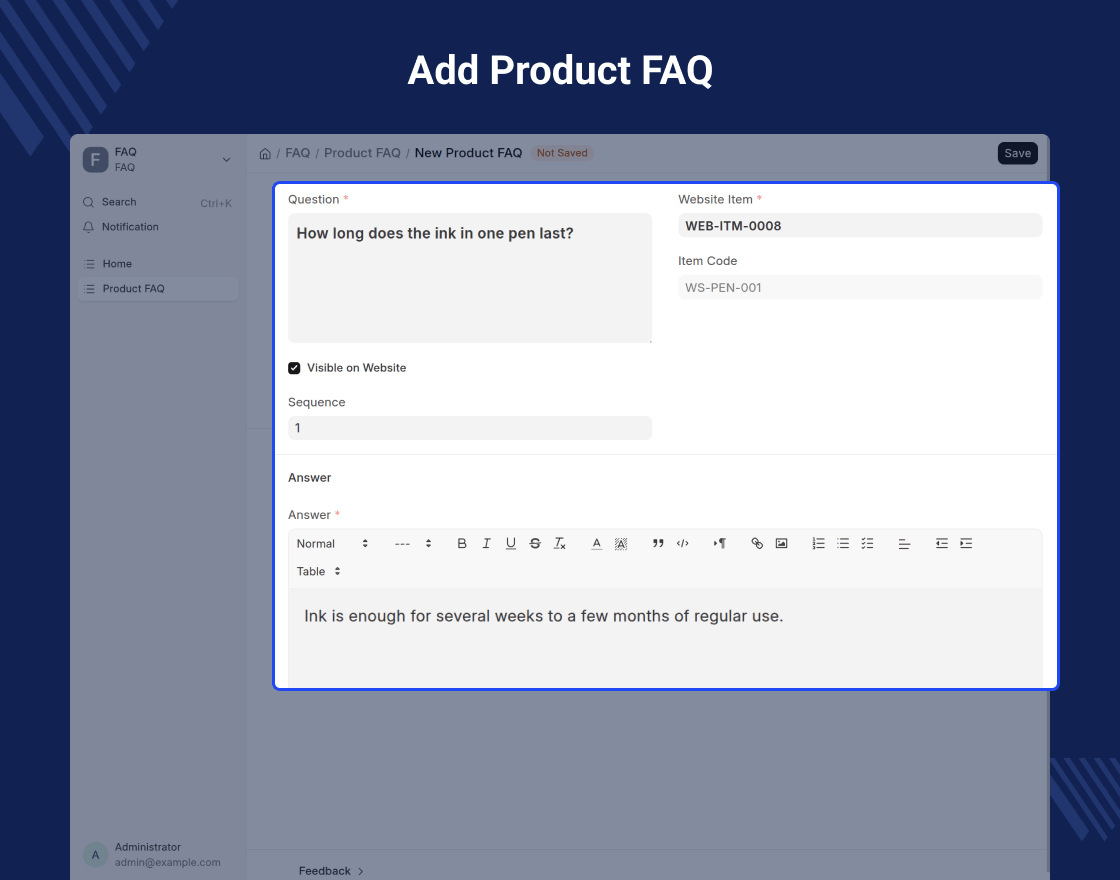The height and width of the screenshot is (880, 1120).
Task: Click the Feedback link
Action: [x=324, y=871]
